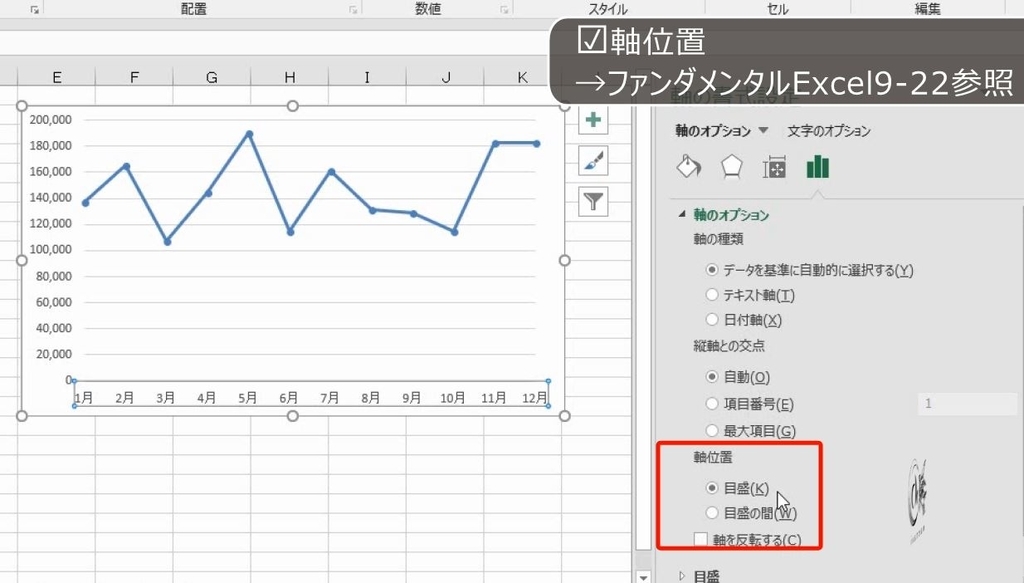Select the 目盛の間(W) axis position option
The image size is (1024, 583).
coord(712,512)
